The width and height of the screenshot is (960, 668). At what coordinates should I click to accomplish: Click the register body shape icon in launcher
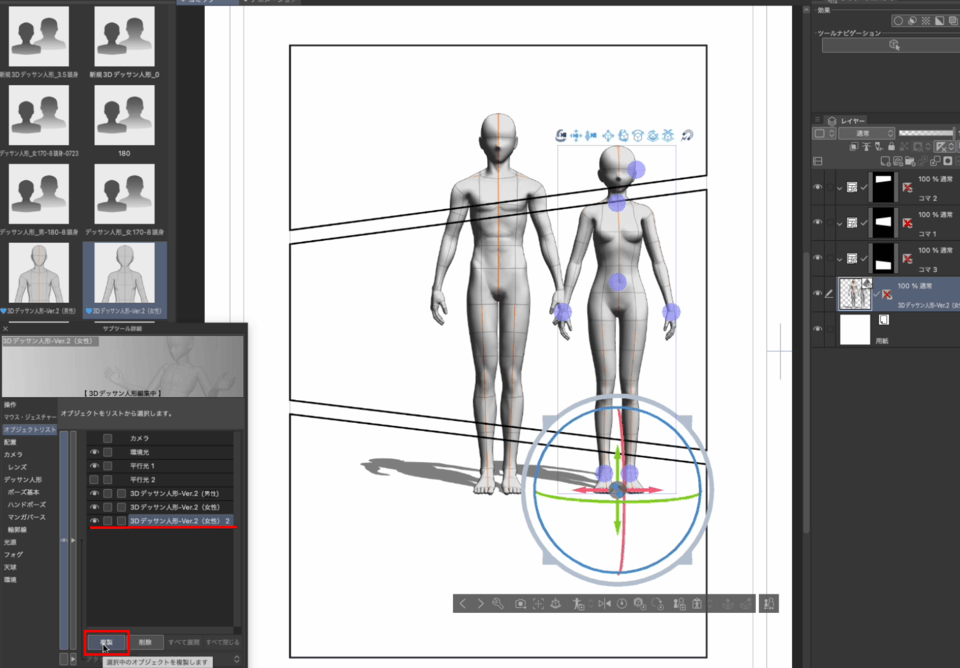point(680,604)
